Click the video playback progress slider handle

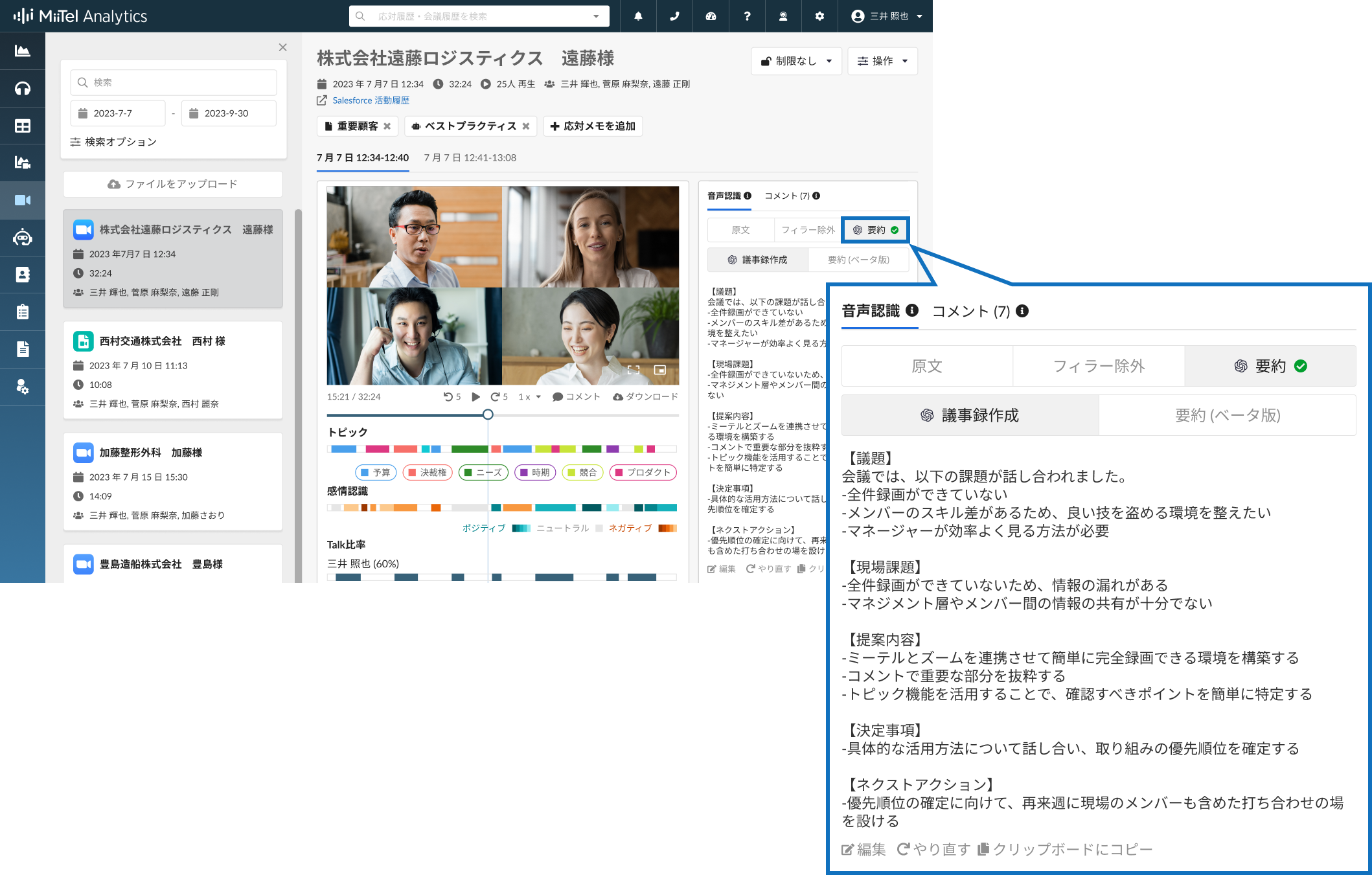click(x=488, y=415)
